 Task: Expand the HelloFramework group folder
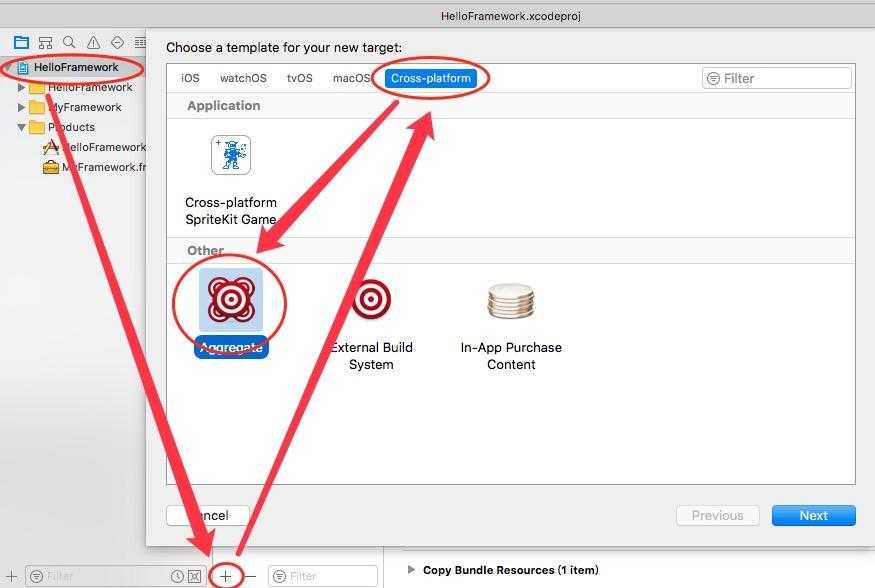pos(21,88)
